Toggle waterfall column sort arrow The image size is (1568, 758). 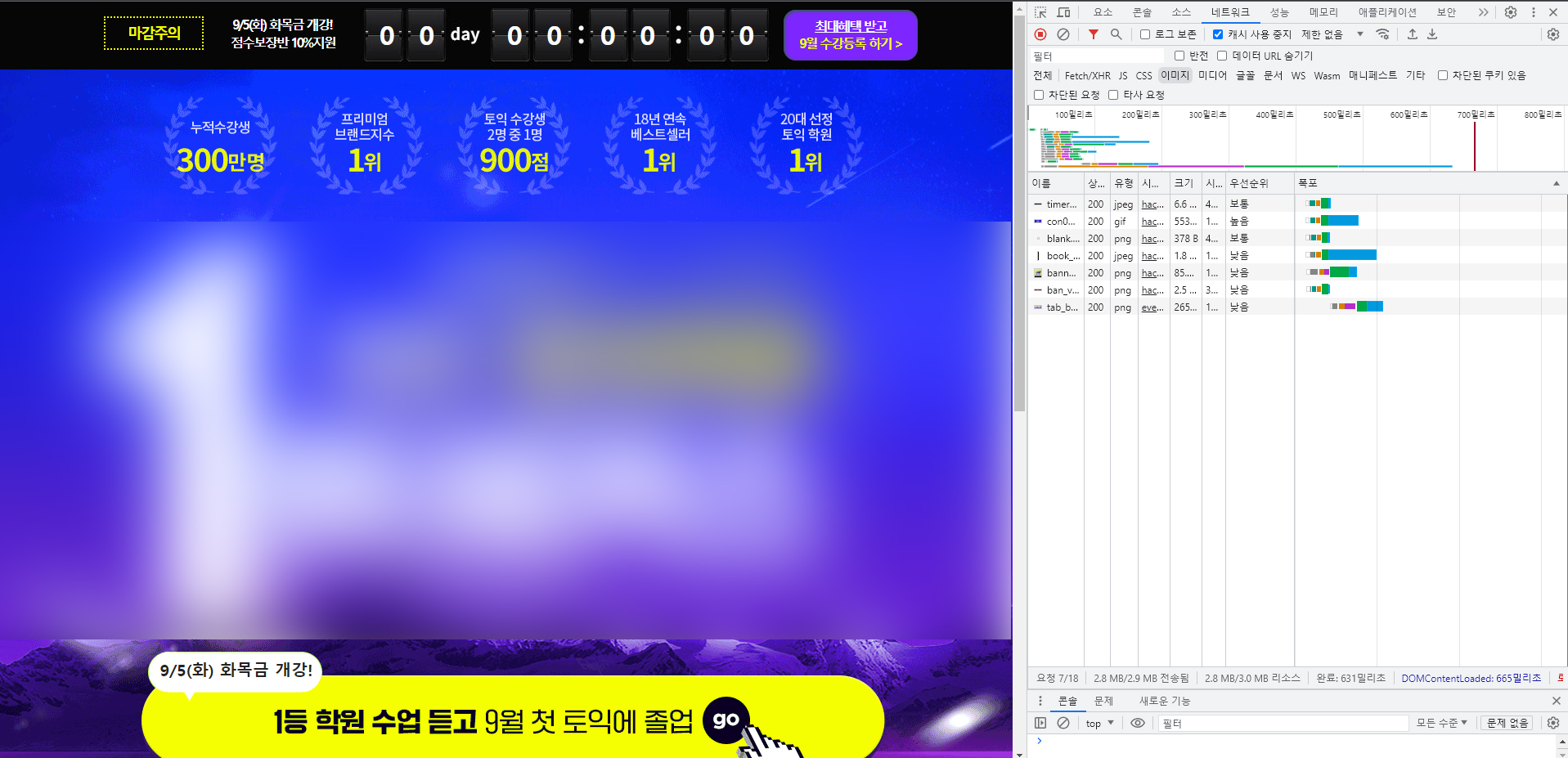coord(1556,183)
